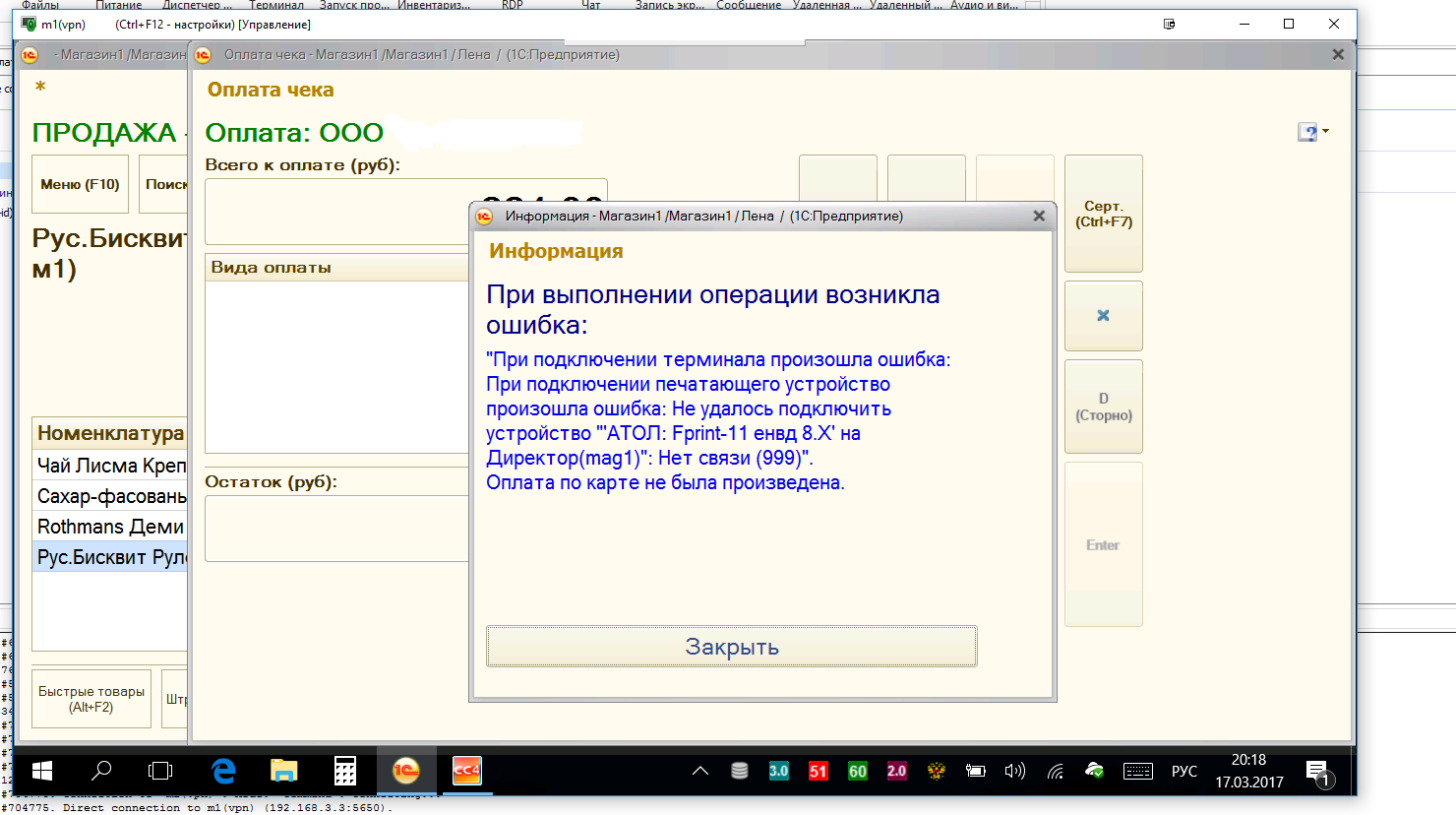
Task: Open the speaker volume tray icon
Action: (1014, 772)
